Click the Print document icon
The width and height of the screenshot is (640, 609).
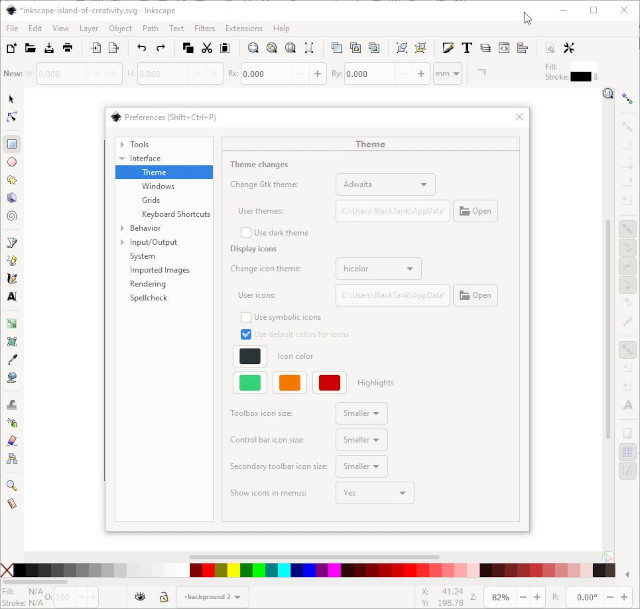[x=68, y=48]
